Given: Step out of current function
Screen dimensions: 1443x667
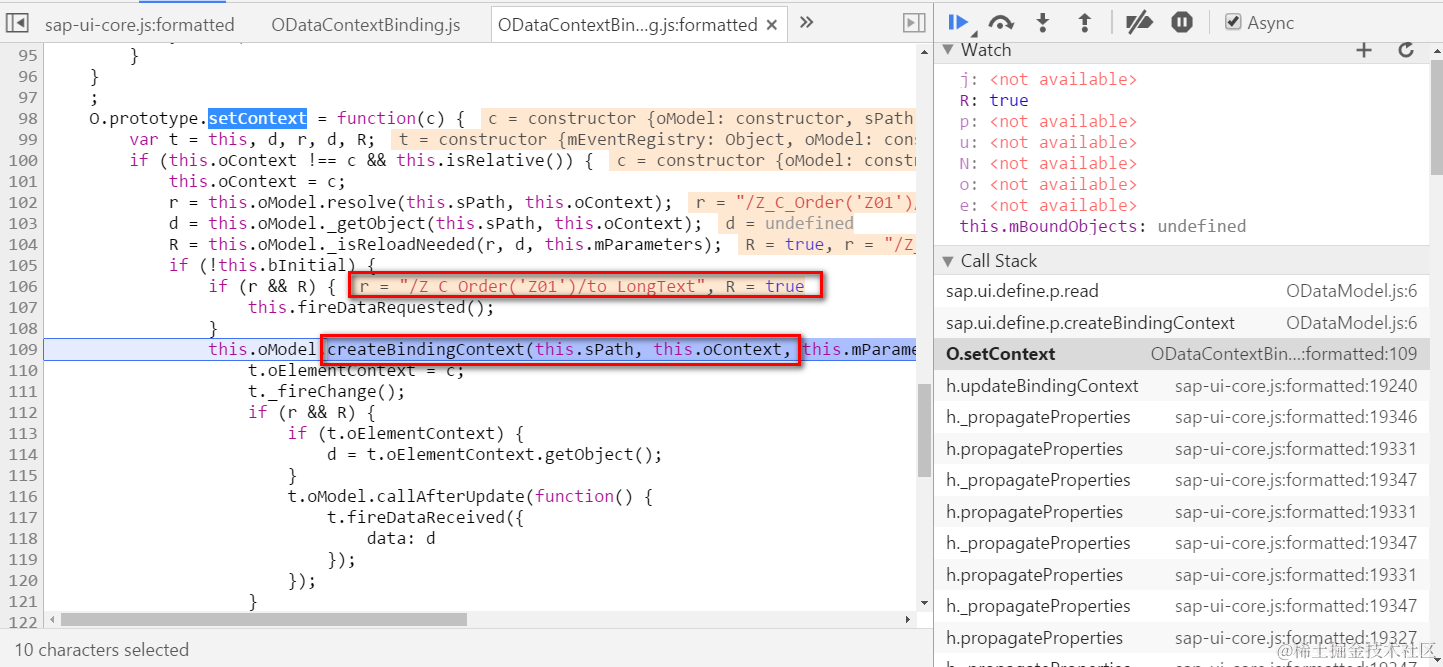Looking at the screenshot, I should [1084, 22].
